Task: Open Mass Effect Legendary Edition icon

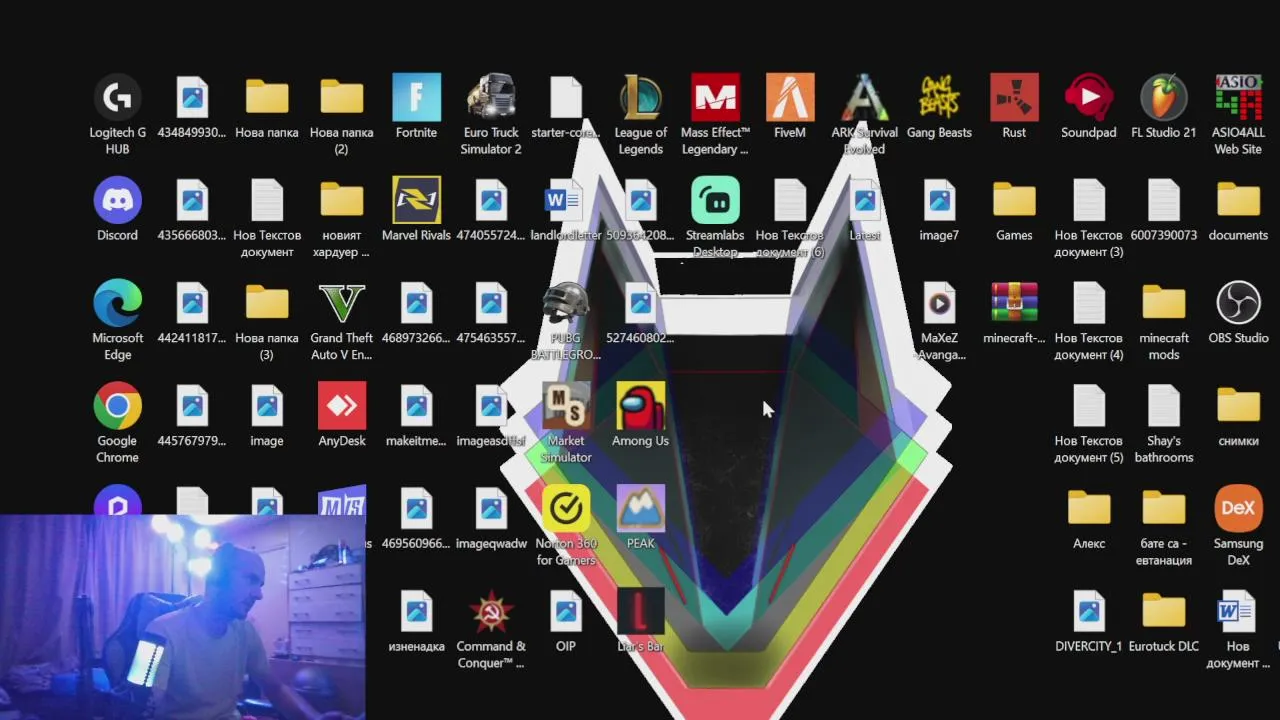Action: [715, 114]
